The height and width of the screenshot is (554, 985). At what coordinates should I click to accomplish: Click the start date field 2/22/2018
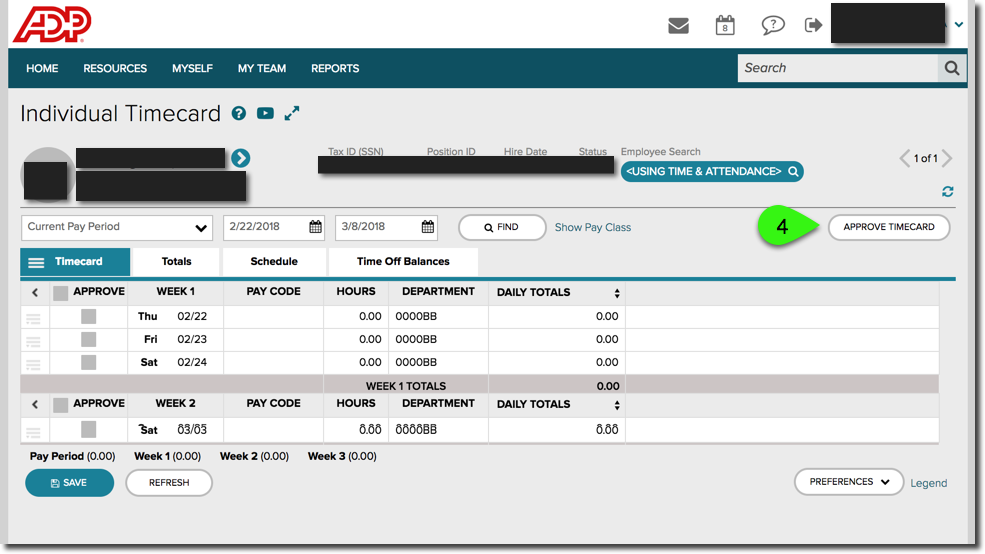(266, 227)
